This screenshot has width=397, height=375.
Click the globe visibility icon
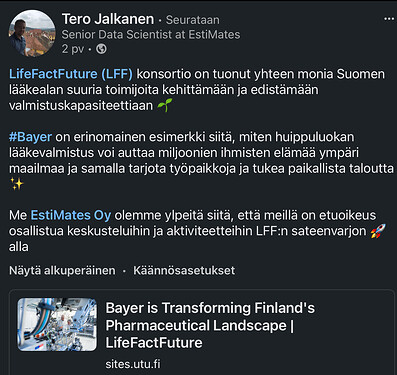coord(101,49)
